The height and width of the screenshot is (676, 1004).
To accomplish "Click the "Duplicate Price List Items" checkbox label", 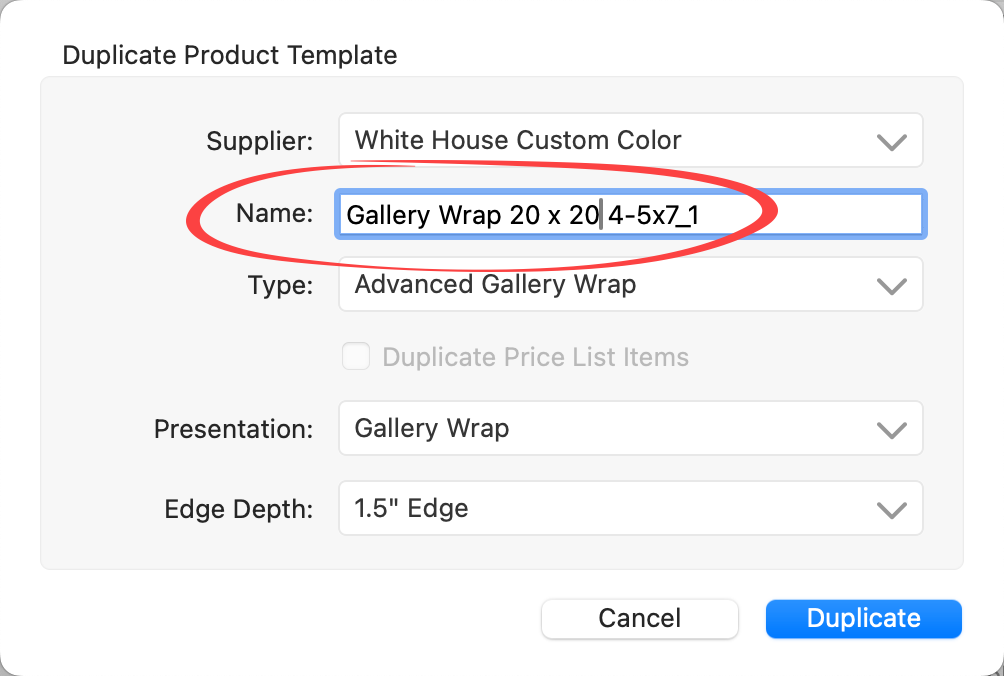I will tap(535, 357).
